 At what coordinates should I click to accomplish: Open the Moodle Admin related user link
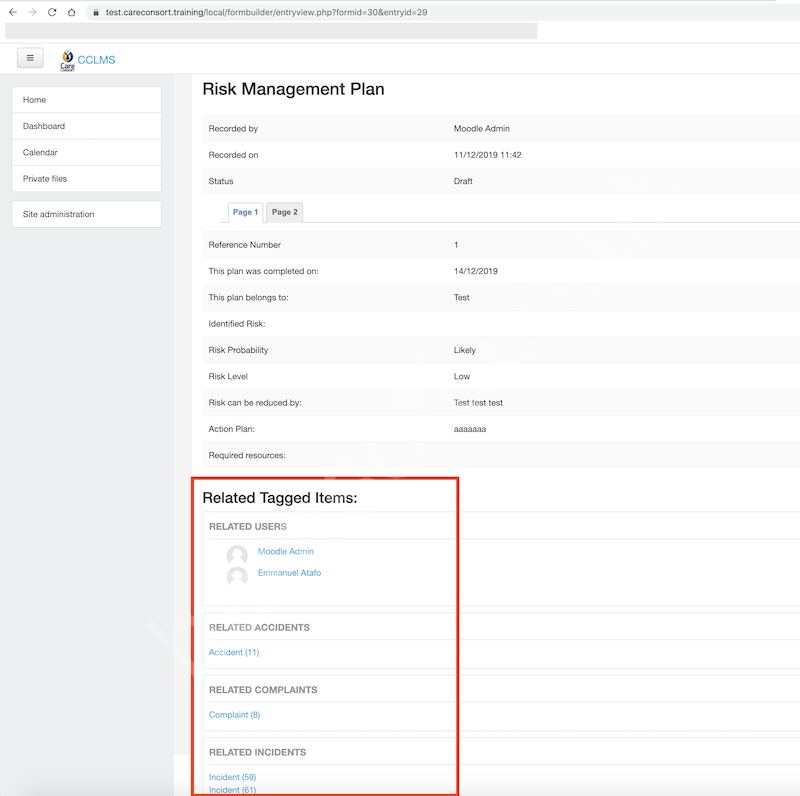[x=286, y=551]
